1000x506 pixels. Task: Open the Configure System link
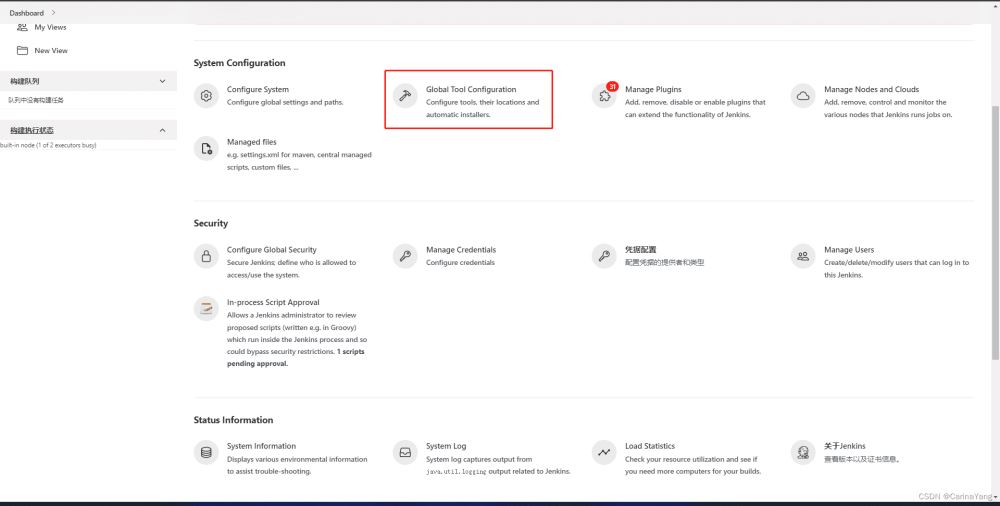(x=258, y=89)
